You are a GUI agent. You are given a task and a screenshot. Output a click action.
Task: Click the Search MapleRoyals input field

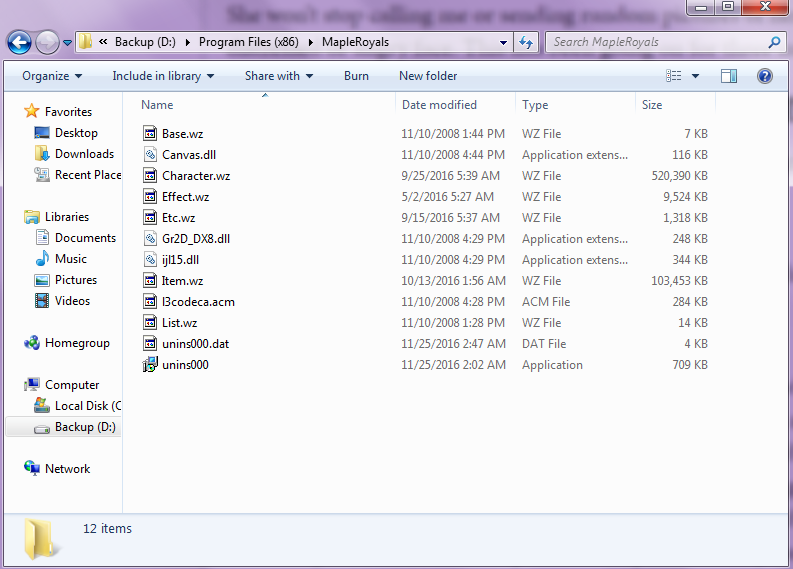655,42
